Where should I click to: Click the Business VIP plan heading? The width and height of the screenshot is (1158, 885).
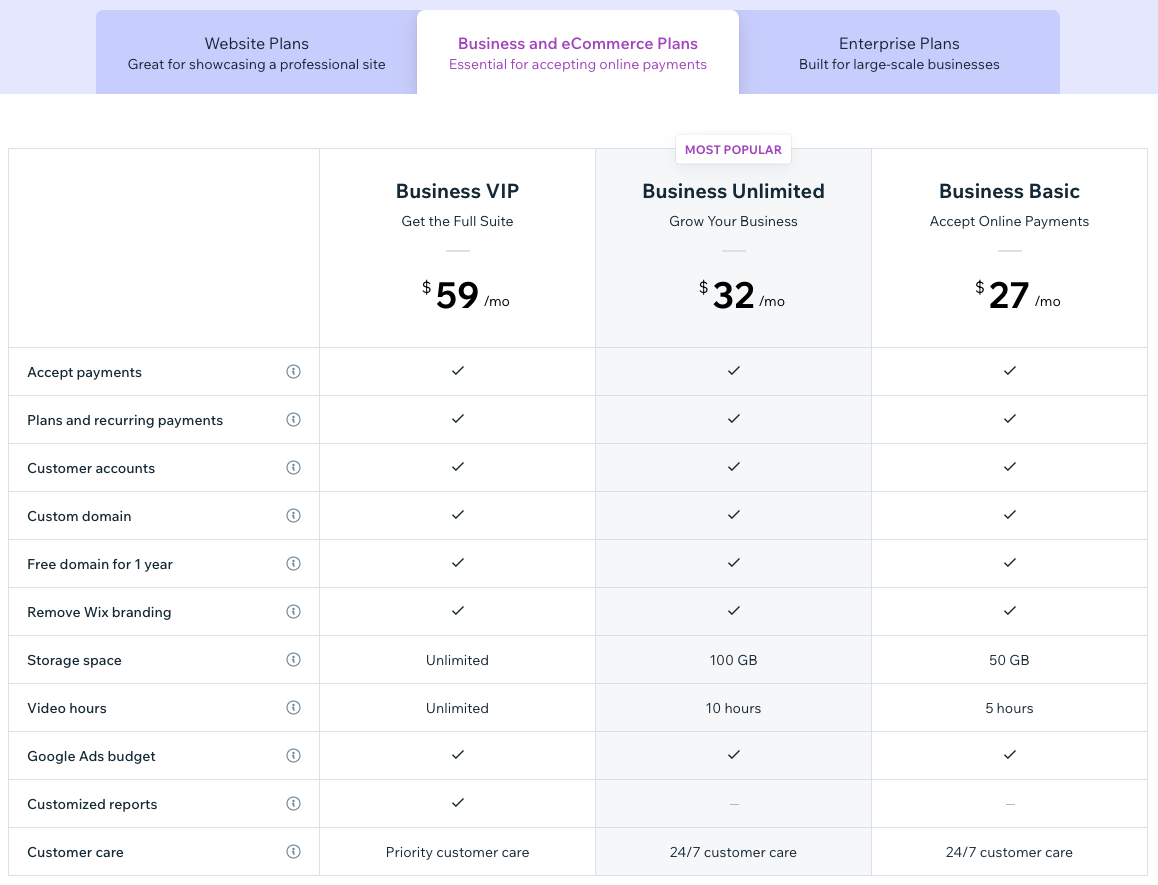click(457, 191)
